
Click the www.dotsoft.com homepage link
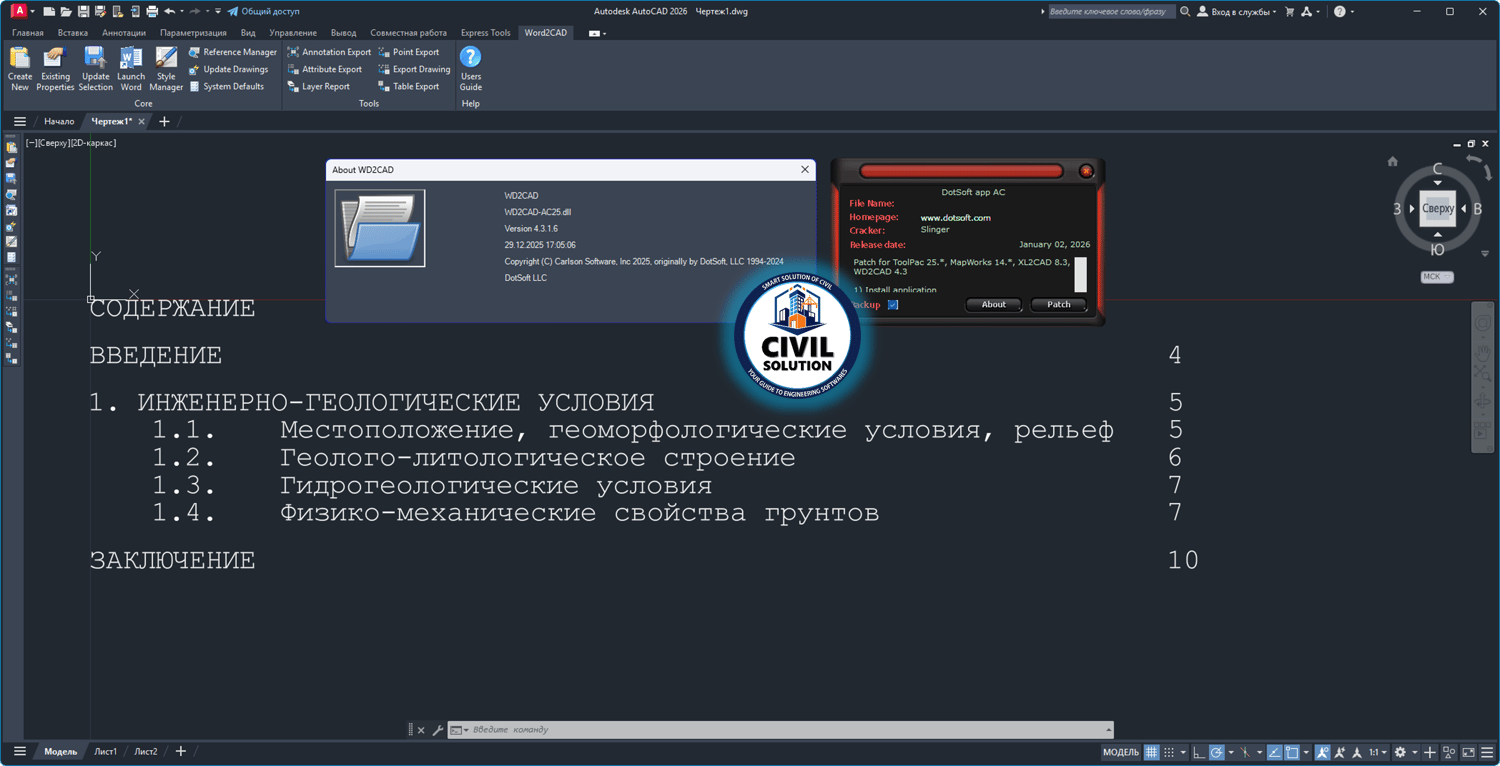point(955,218)
